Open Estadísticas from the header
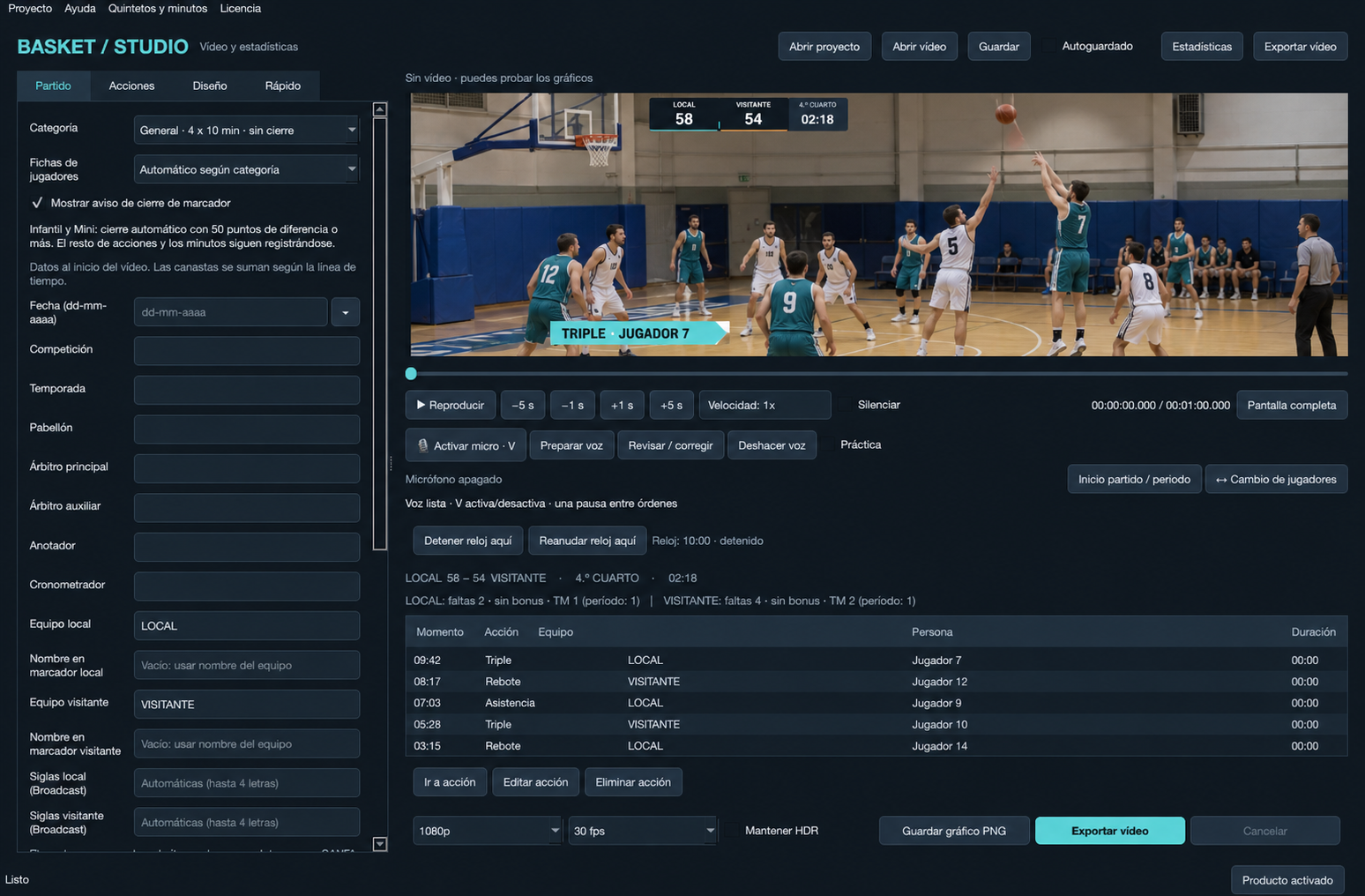 pyautogui.click(x=1202, y=47)
